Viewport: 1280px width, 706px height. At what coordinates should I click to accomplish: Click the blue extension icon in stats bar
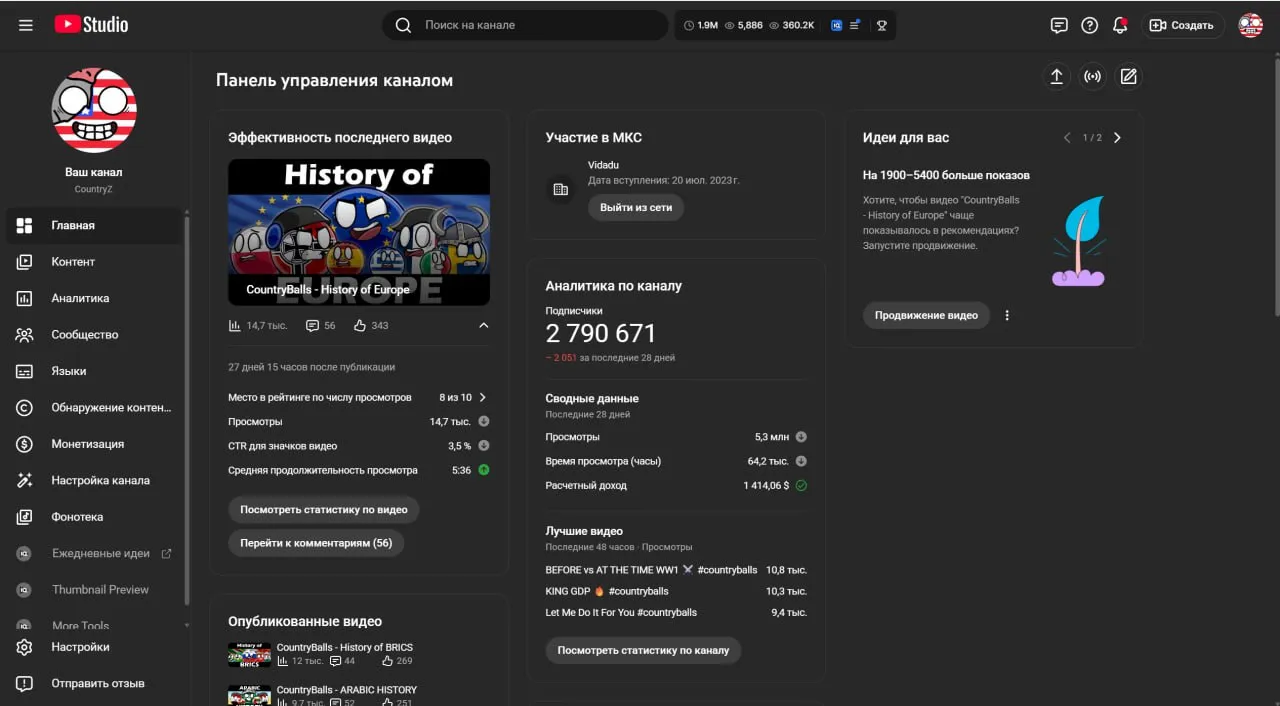[x=836, y=25]
